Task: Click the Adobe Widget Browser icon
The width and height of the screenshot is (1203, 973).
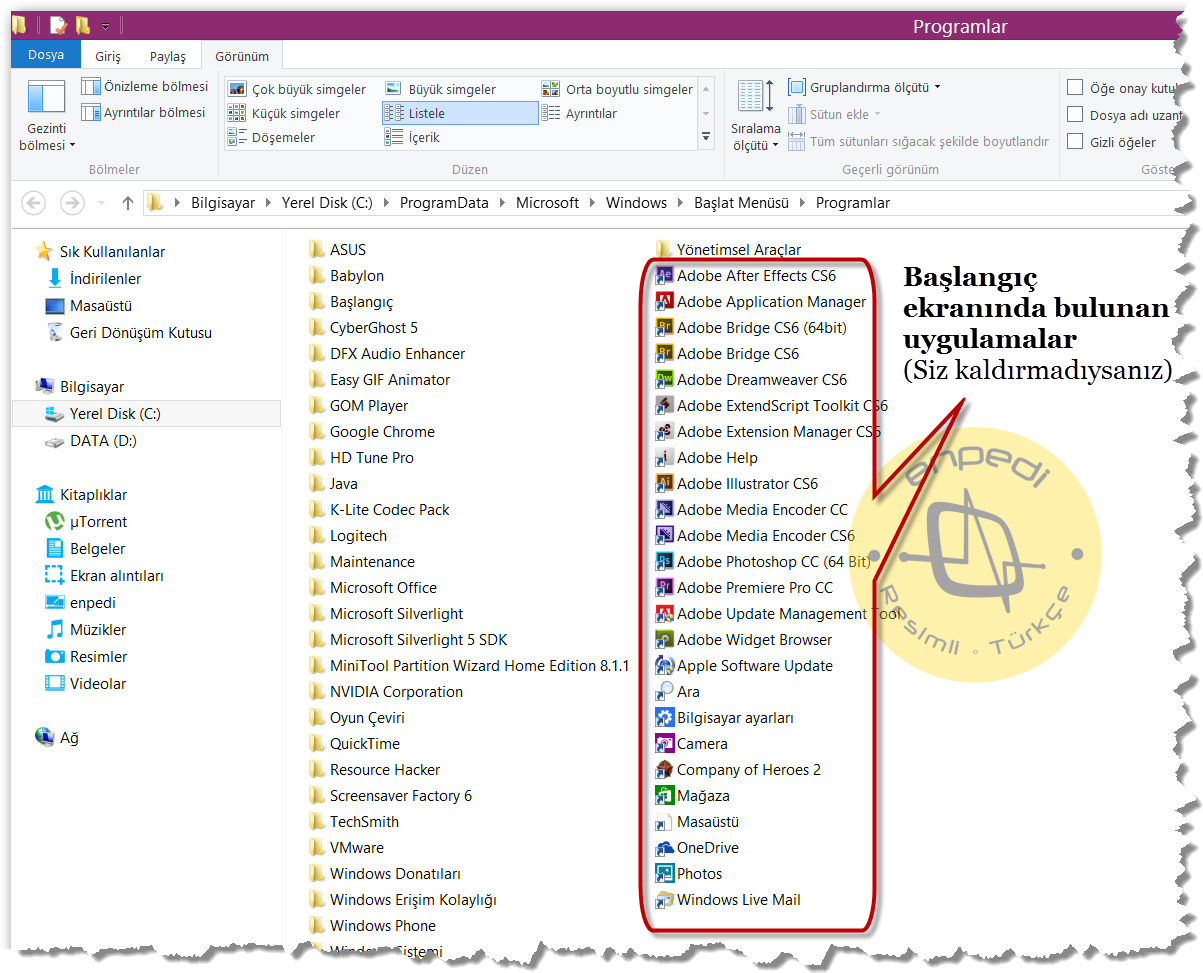Action: pyautogui.click(x=664, y=640)
